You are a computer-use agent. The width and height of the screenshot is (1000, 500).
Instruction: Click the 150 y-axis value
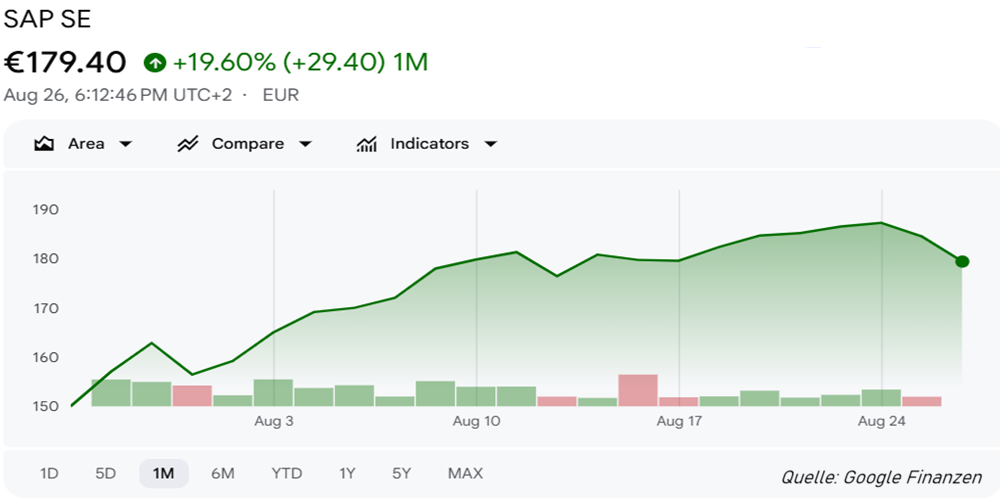tap(45, 406)
